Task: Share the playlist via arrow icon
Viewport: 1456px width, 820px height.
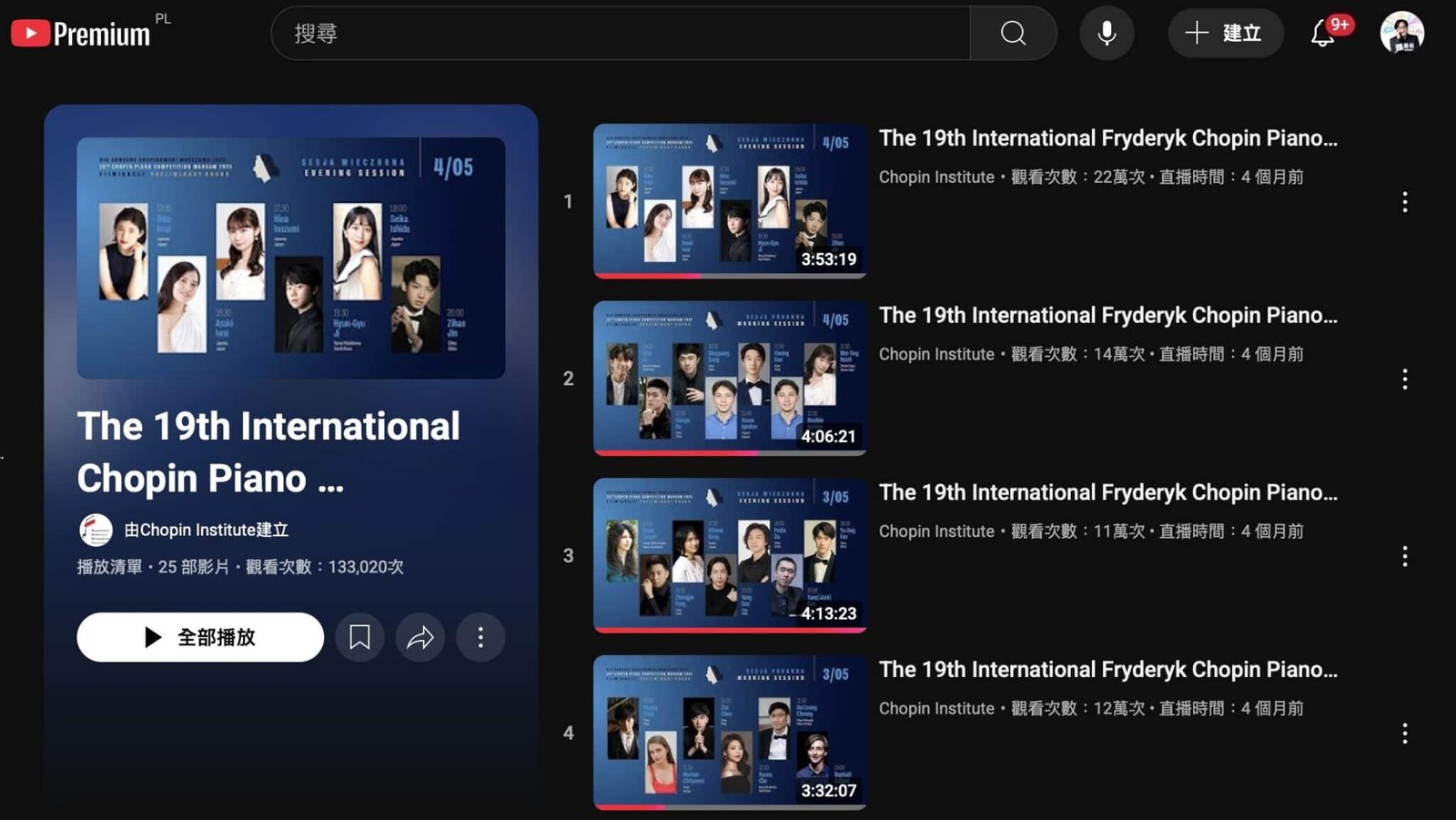Action: [x=420, y=637]
